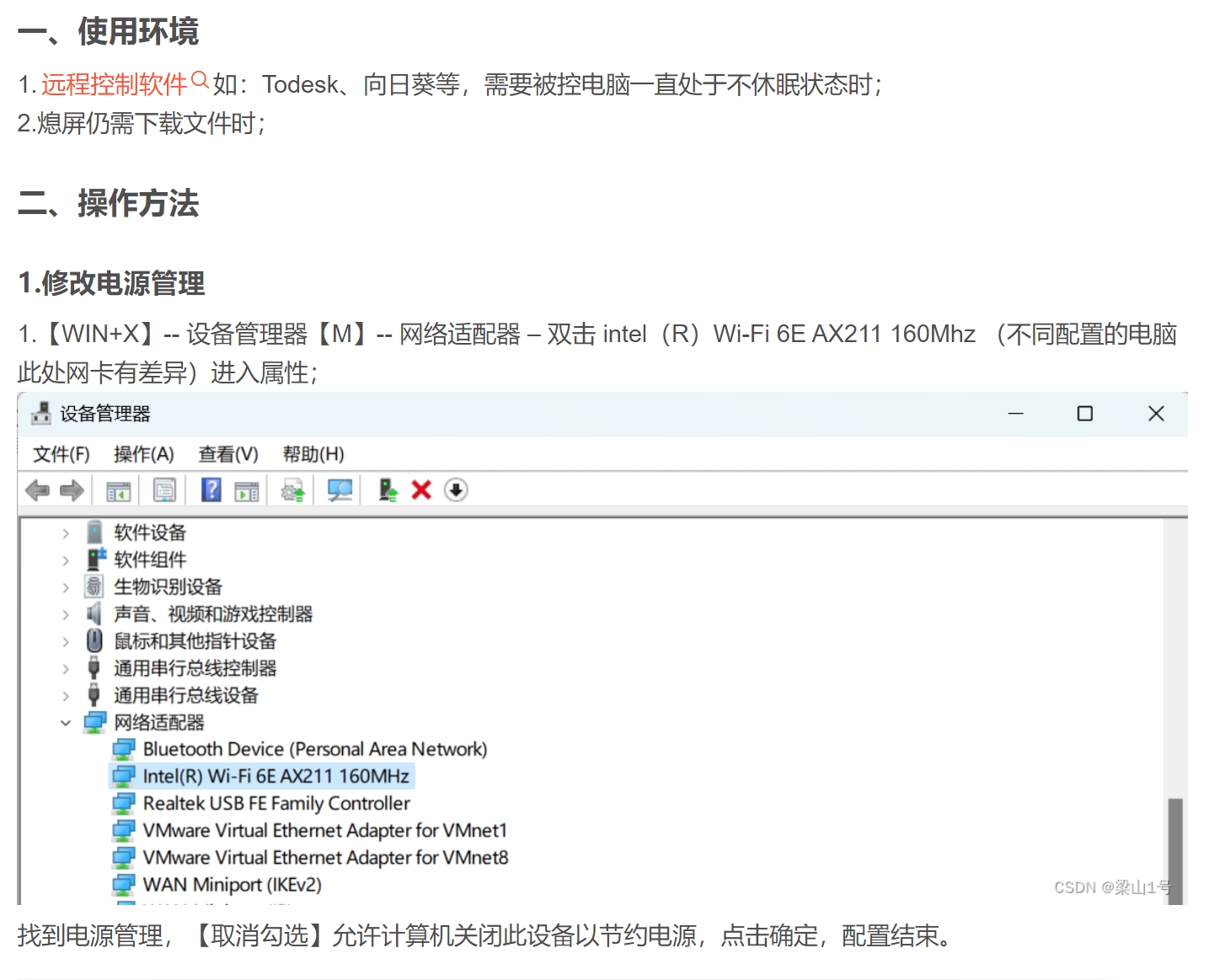Click the blue Help question-mark icon

[x=211, y=489]
